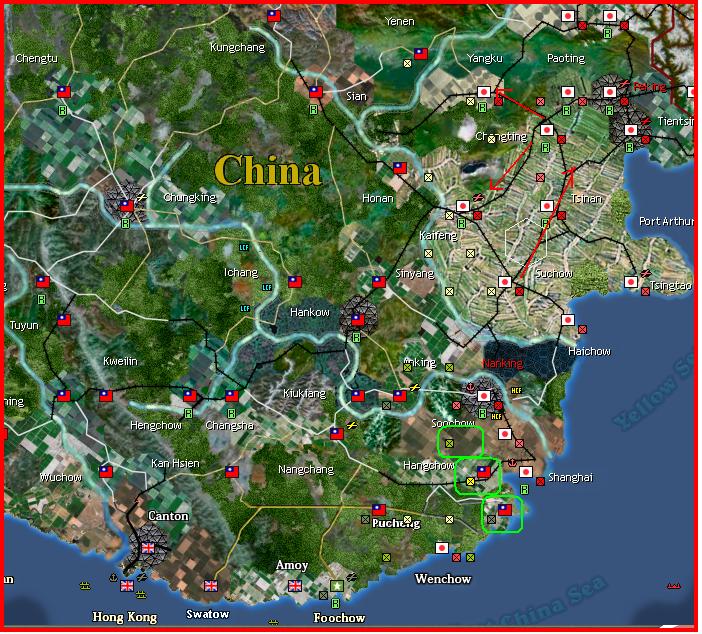Image resolution: width=702 pixels, height=634 pixels.
Task: Click the Japanese flag left of Suchow
Action: (505, 282)
